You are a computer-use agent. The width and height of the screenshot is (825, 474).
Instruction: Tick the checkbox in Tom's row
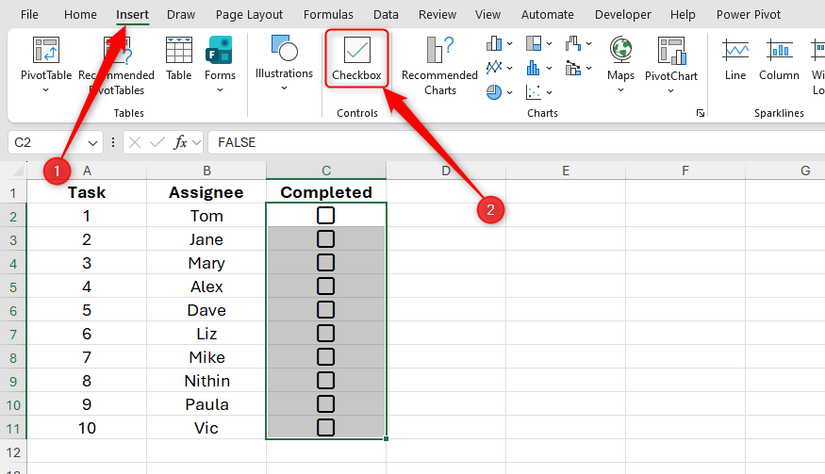326,215
